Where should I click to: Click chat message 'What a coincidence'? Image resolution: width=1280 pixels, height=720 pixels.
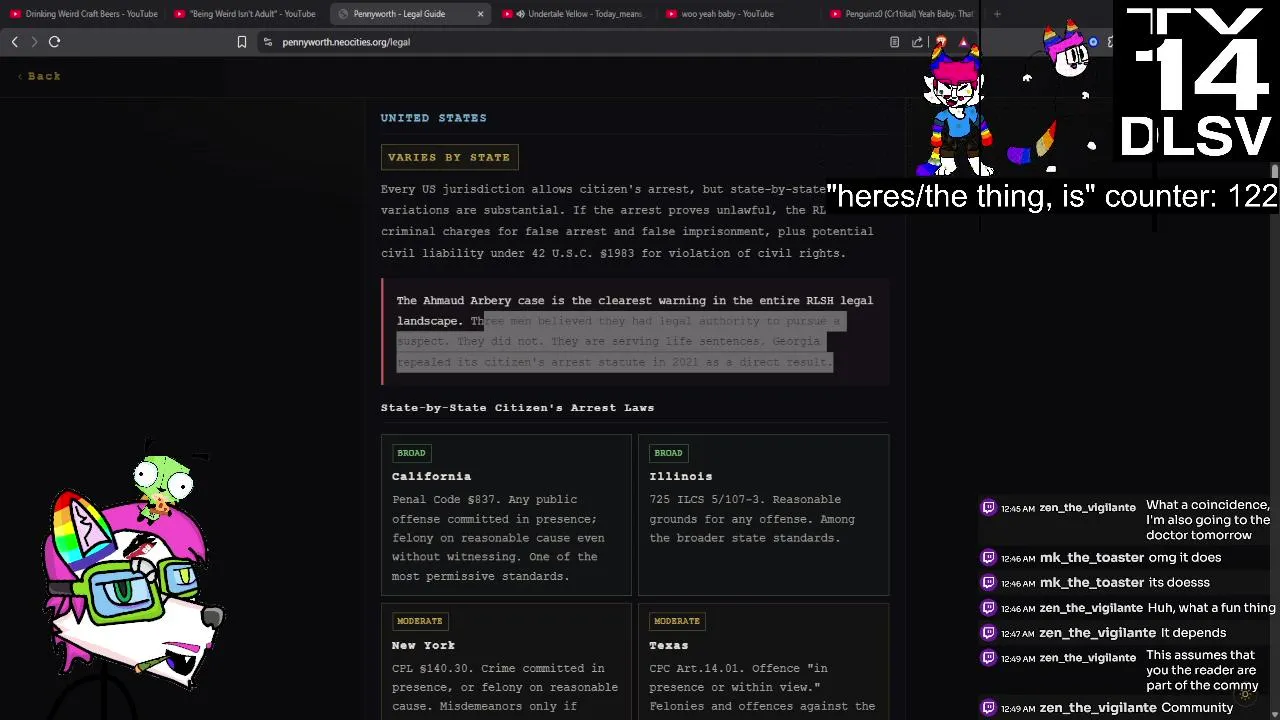(1208, 520)
